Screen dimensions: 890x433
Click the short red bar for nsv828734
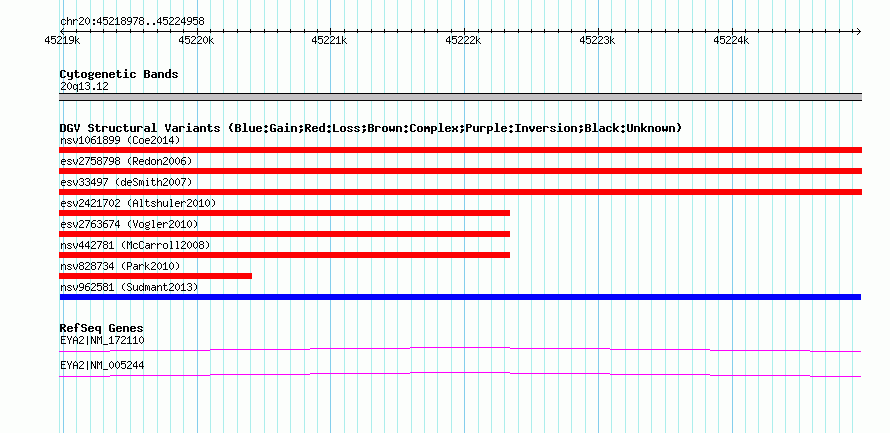156,276
